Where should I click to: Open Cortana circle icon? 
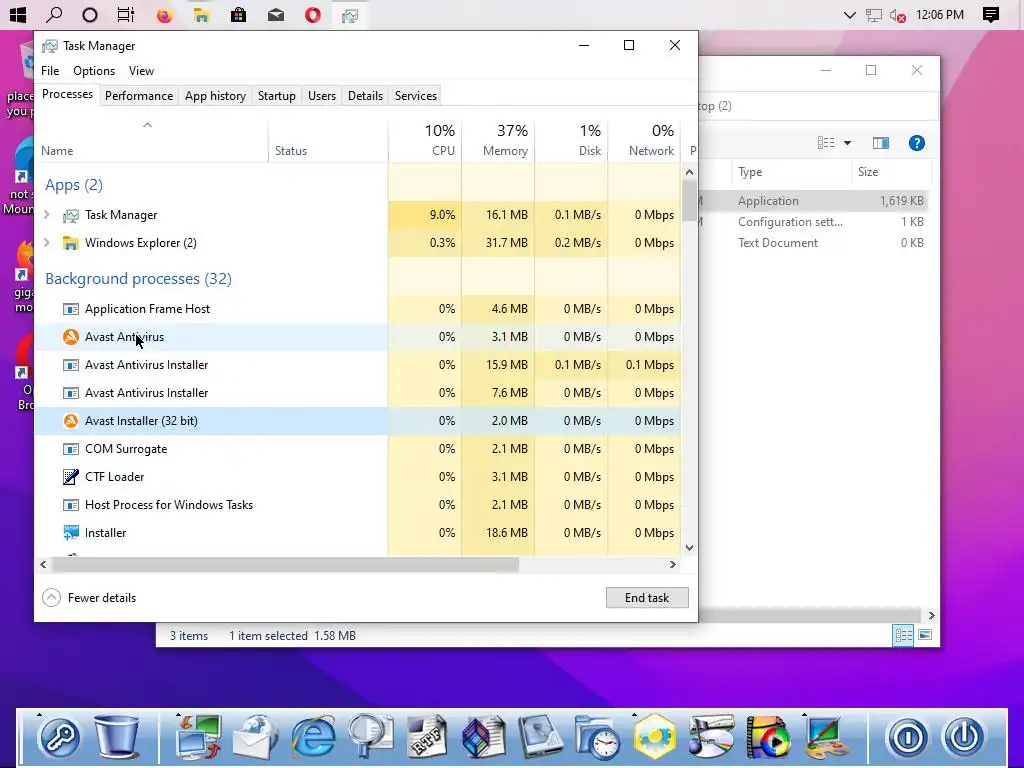(x=90, y=15)
